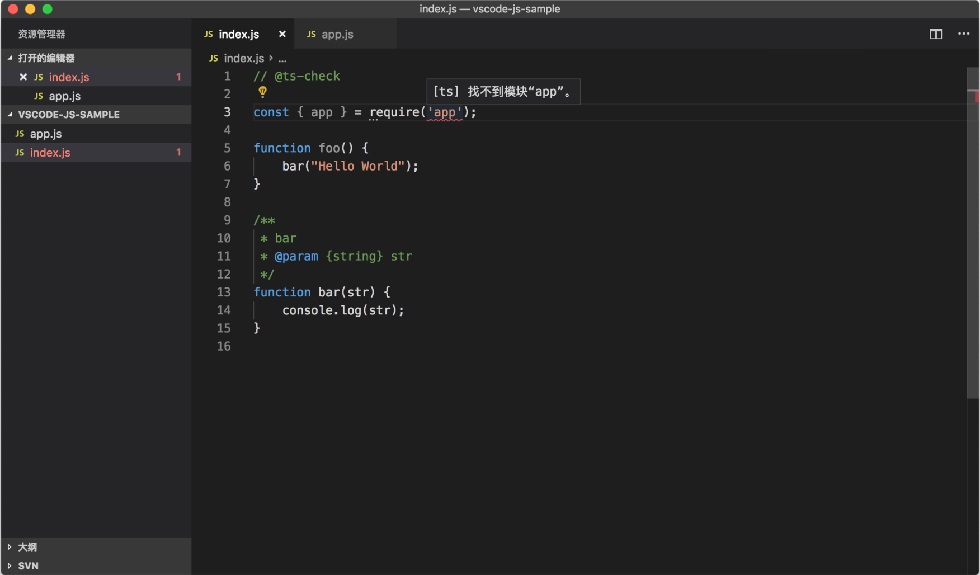Click the red error marker in overview ruler
This screenshot has width=980, height=575.
click(x=976, y=96)
